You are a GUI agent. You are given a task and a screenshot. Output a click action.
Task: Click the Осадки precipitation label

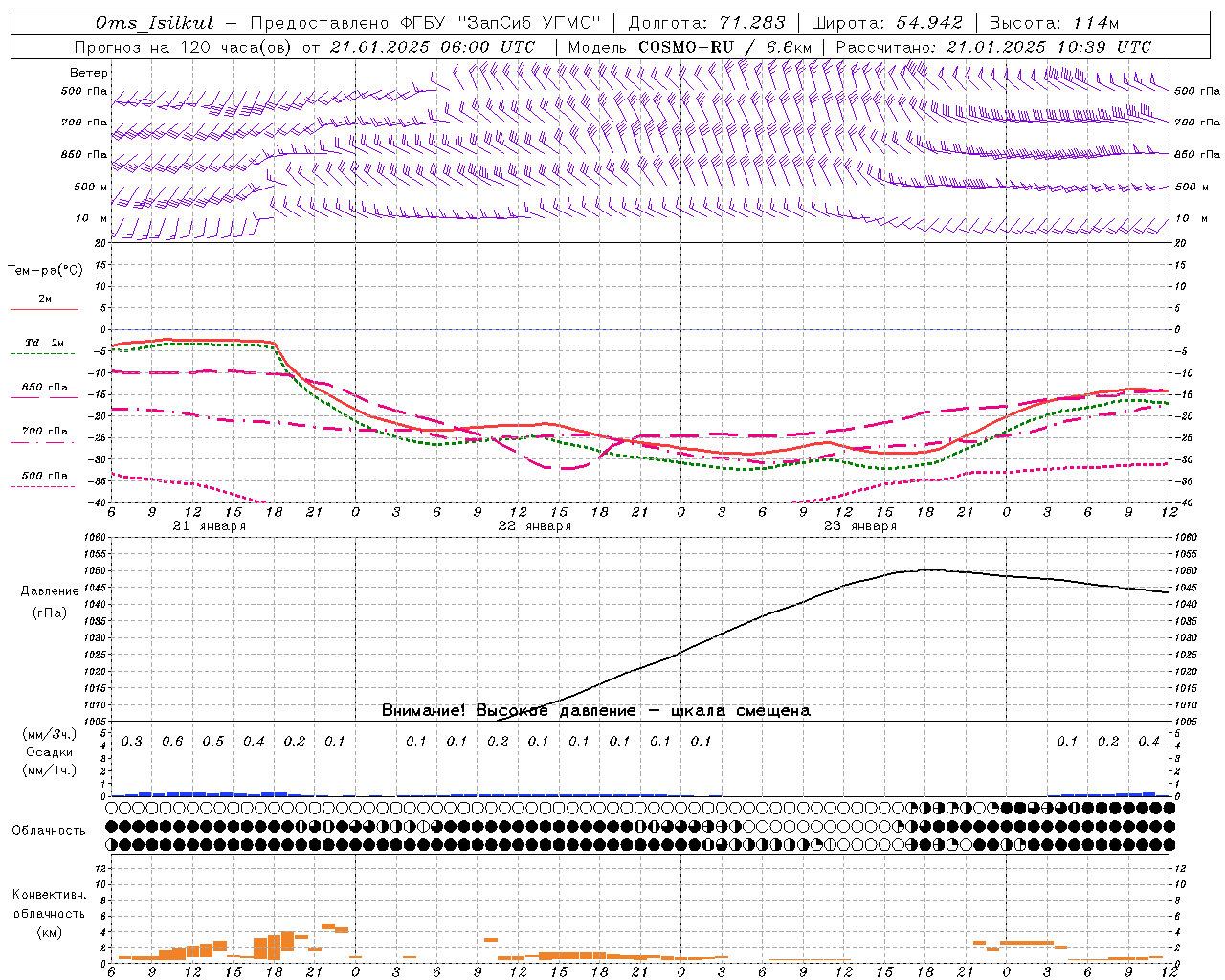pyautogui.click(x=50, y=752)
